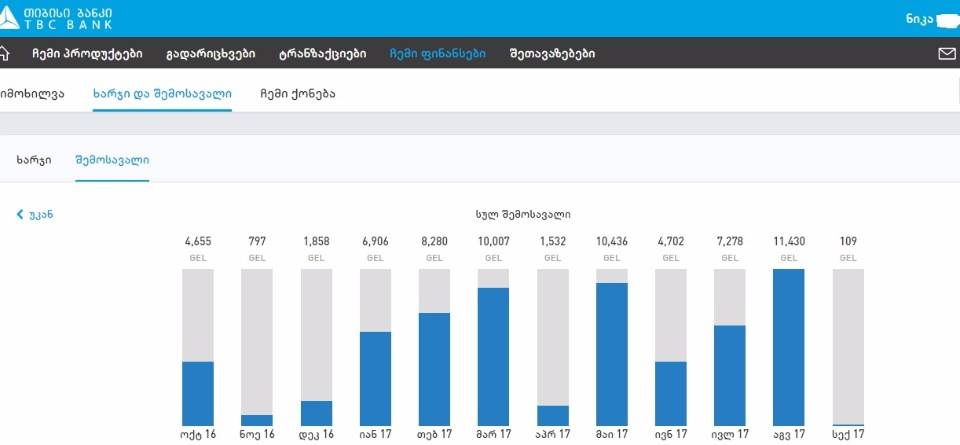This screenshot has height=445, width=960.
Task: Click the TBC Bank logo
Action: pos(56,18)
